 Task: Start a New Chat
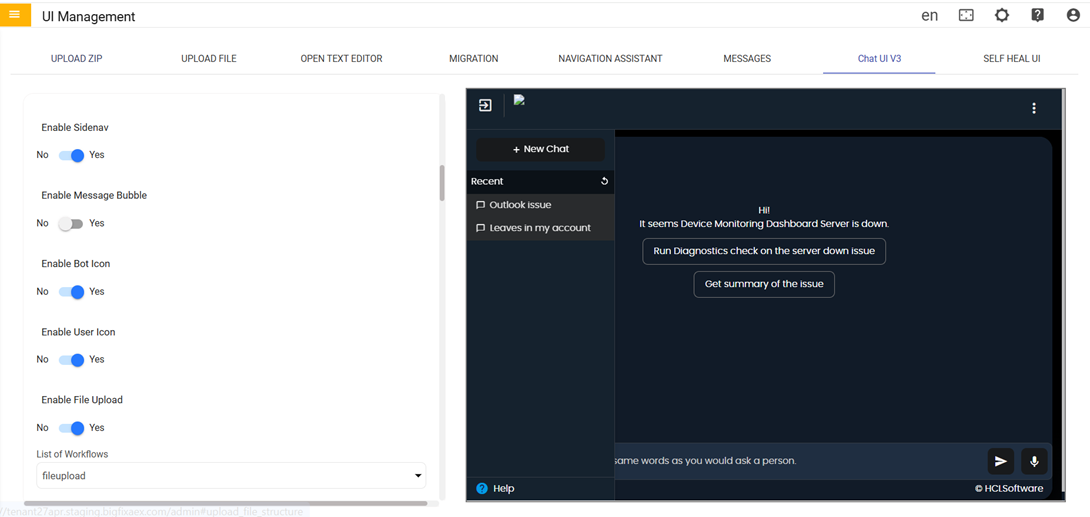tap(540, 149)
